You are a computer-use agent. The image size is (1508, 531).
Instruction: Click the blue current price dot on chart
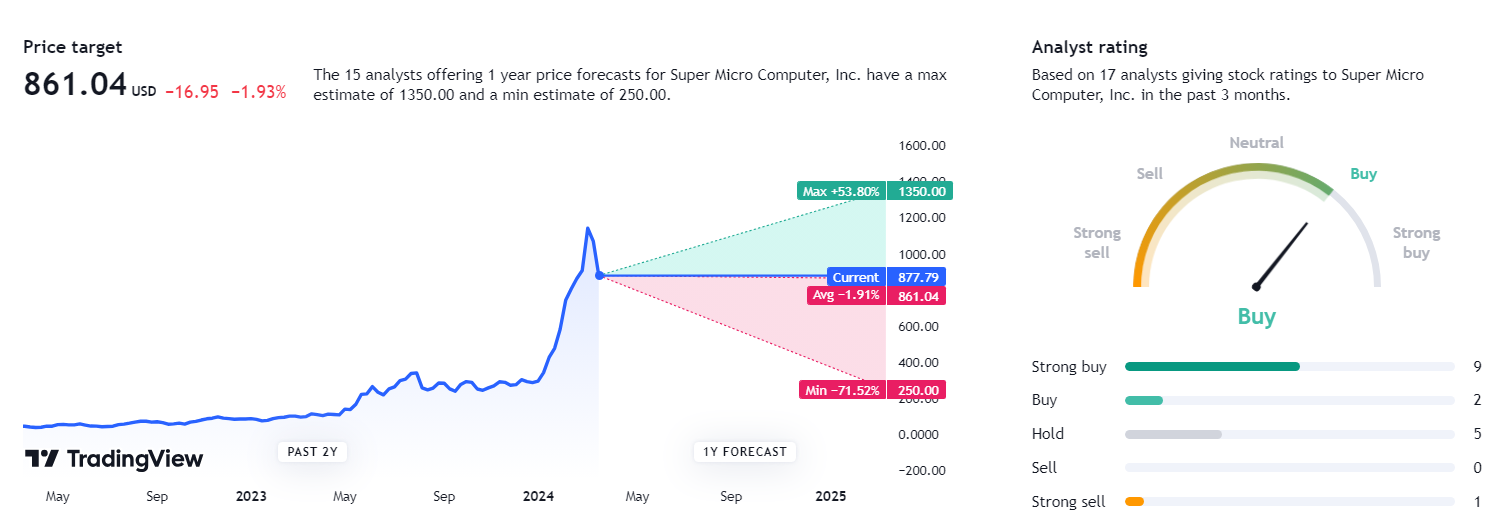(599, 275)
